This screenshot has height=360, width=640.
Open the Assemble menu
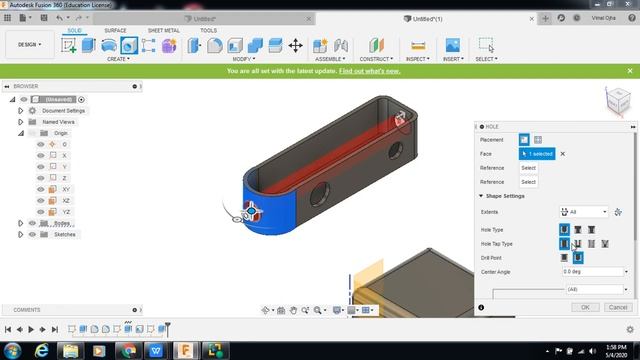click(x=330, y=59)
